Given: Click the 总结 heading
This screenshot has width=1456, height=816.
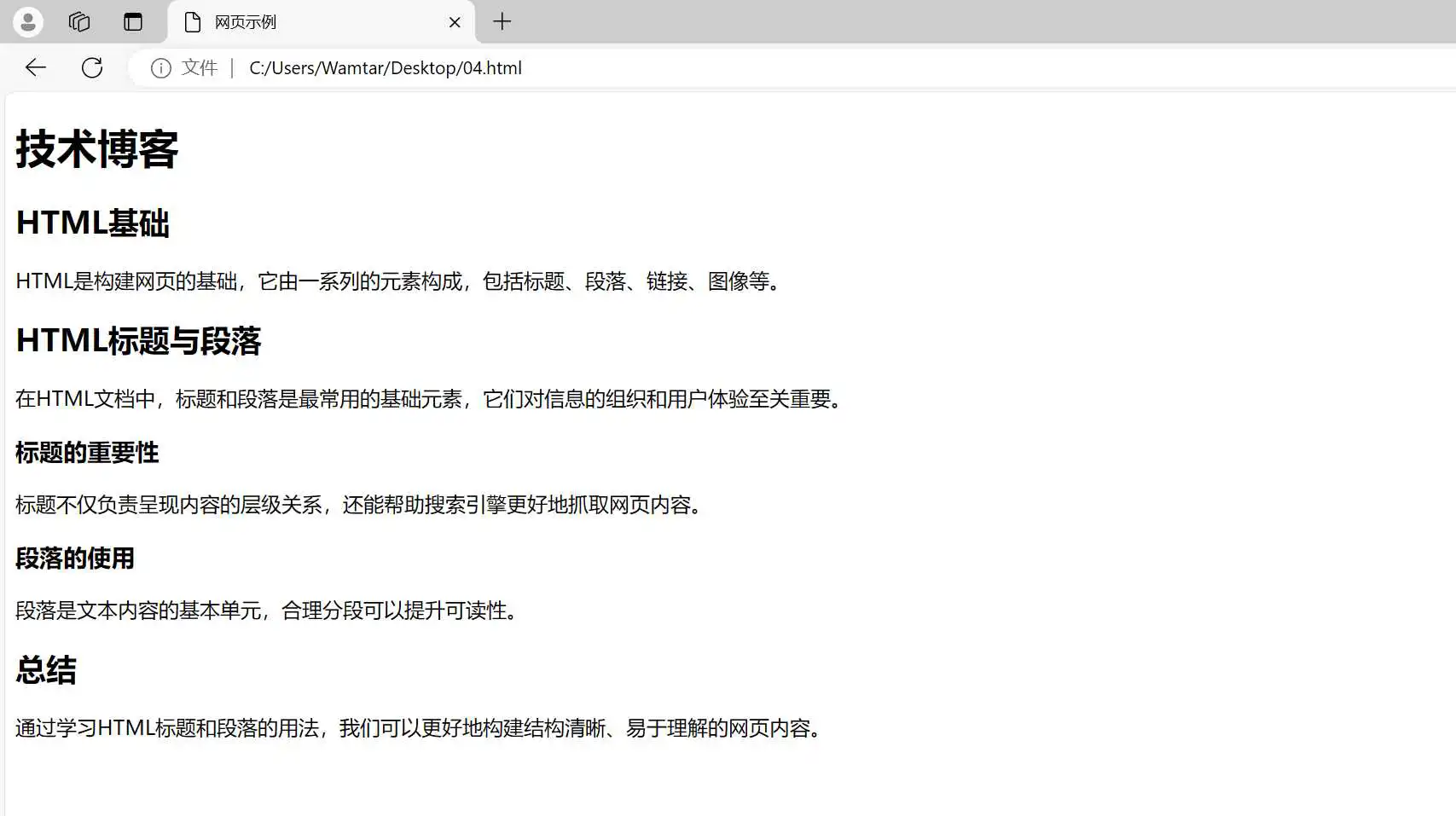Looking at the screenshot, I should [x=45, y=671].
